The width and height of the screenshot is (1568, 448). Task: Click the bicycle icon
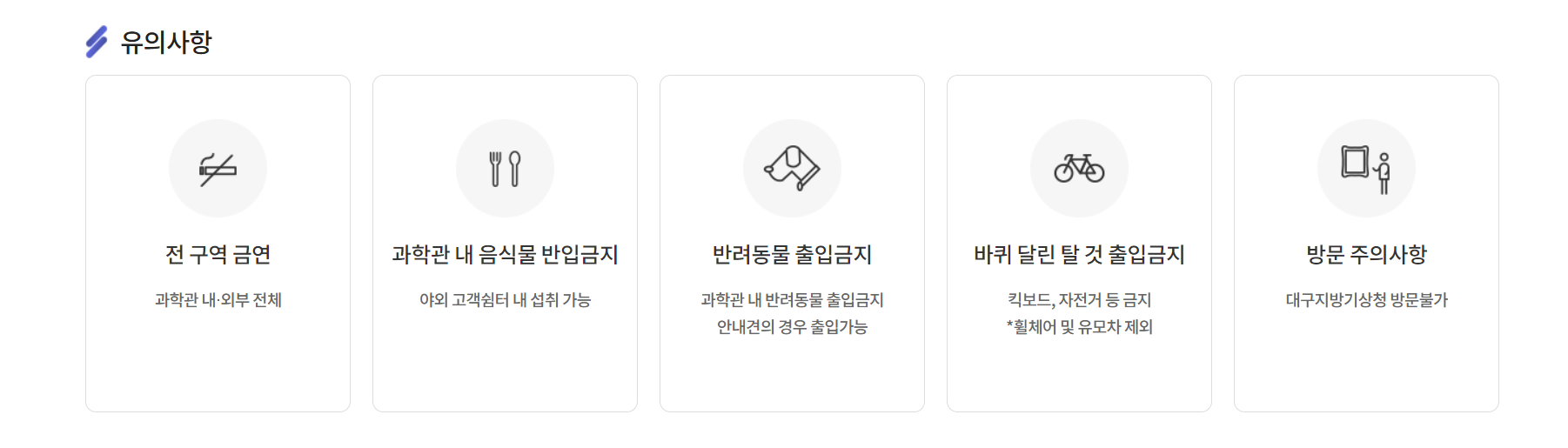point(1079,168)
